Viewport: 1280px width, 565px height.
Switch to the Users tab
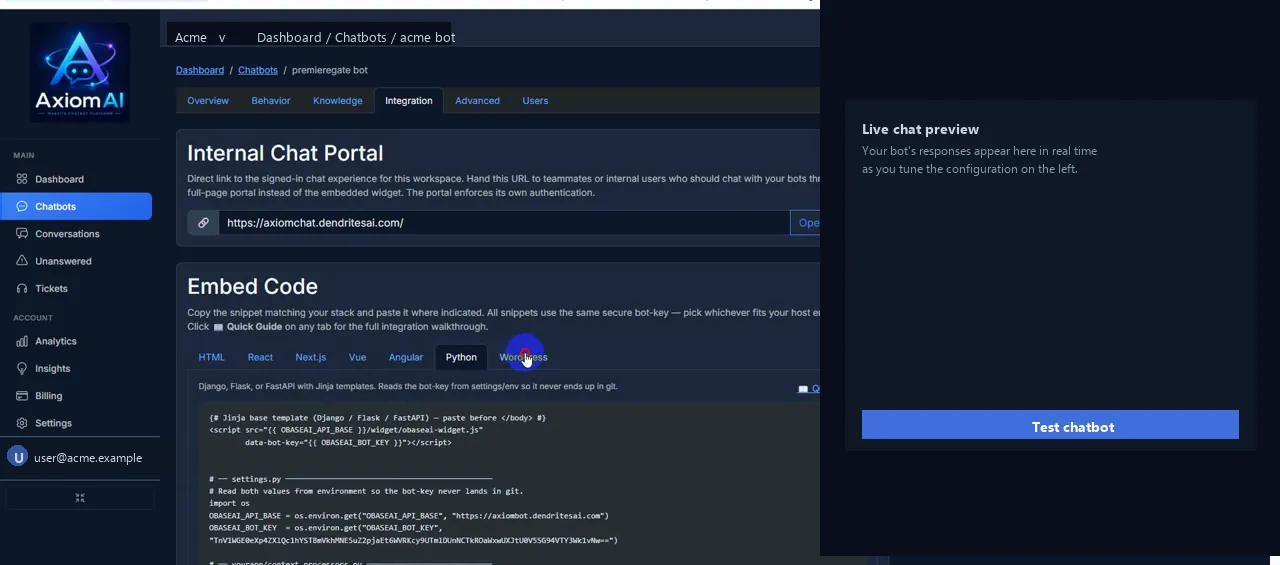tap(535, 101)
